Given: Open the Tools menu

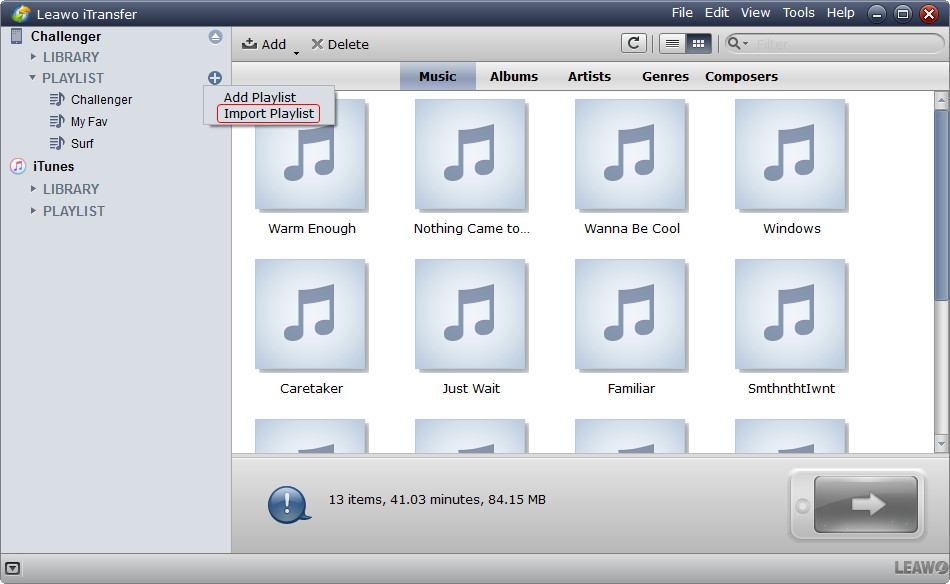Looking at the screenshot, I should (799, 13).
